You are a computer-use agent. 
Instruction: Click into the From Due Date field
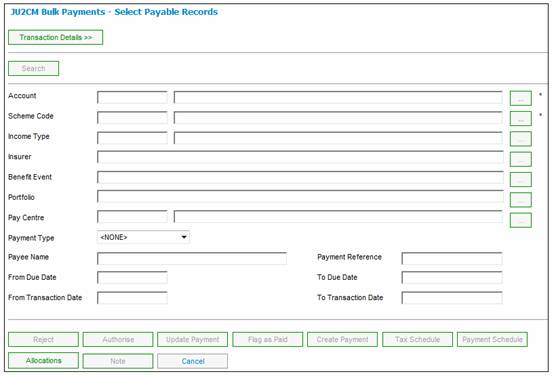click(132, 278)
